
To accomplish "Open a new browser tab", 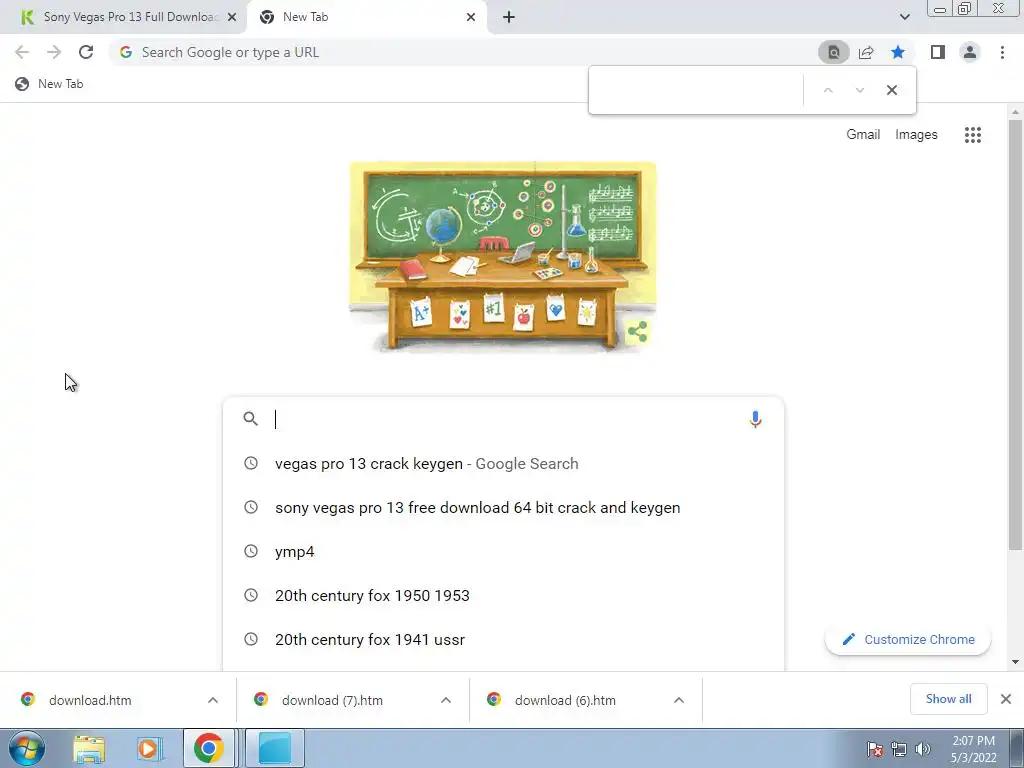I will [x=509, y=17].
